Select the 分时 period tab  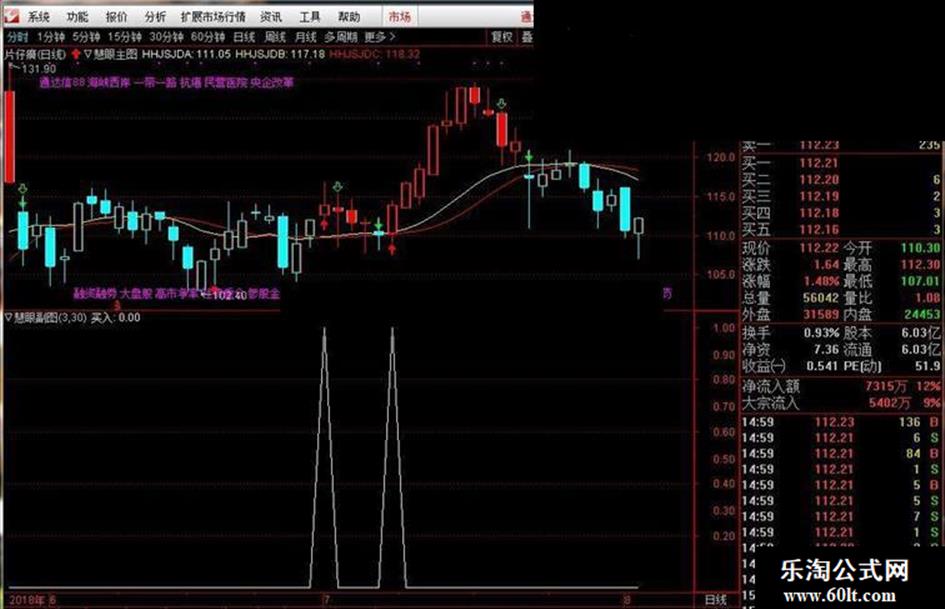pyautogui.click(x=17, y=37)
